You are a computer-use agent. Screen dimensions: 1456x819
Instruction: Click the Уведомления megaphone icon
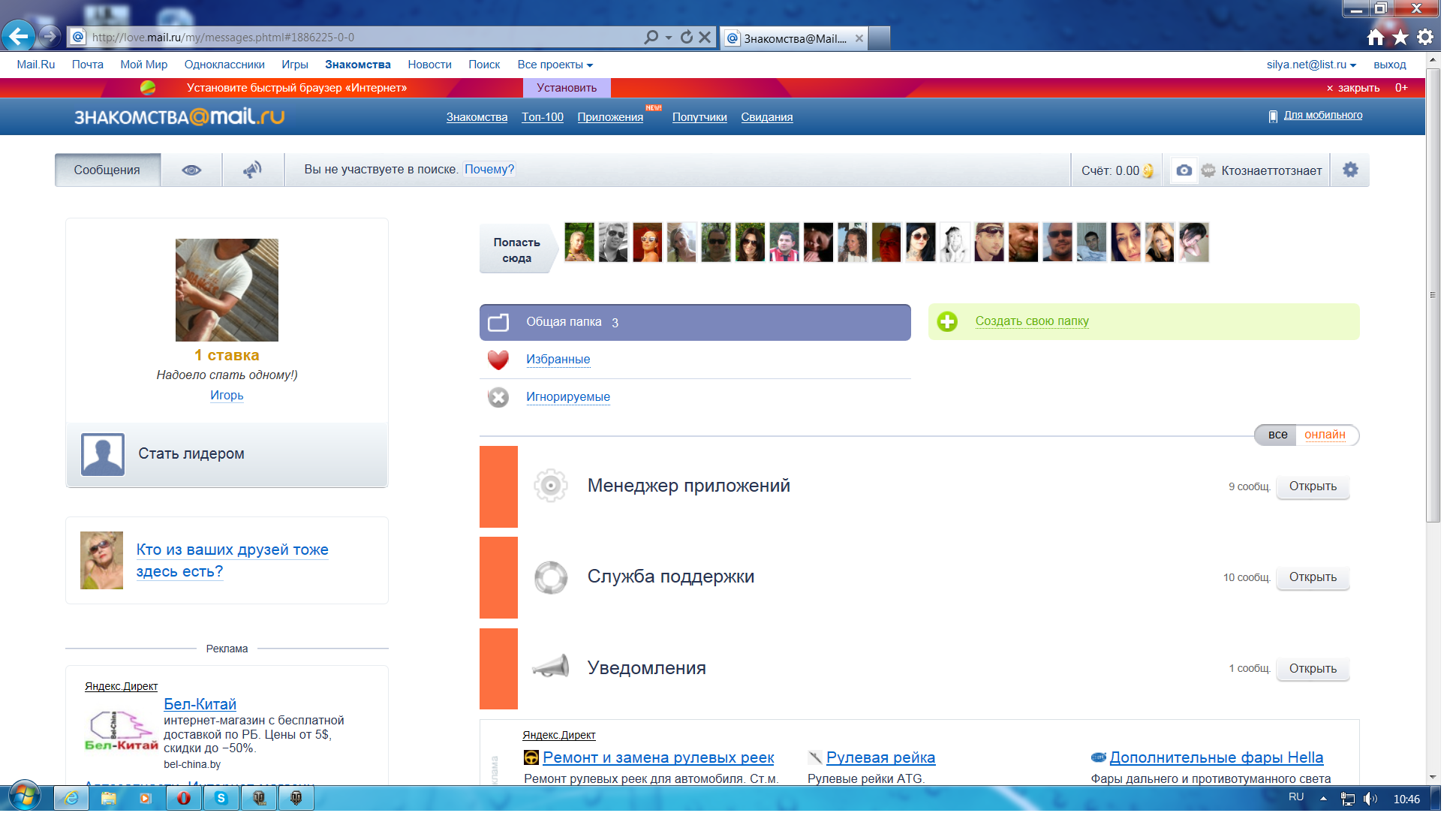[551, 667]
